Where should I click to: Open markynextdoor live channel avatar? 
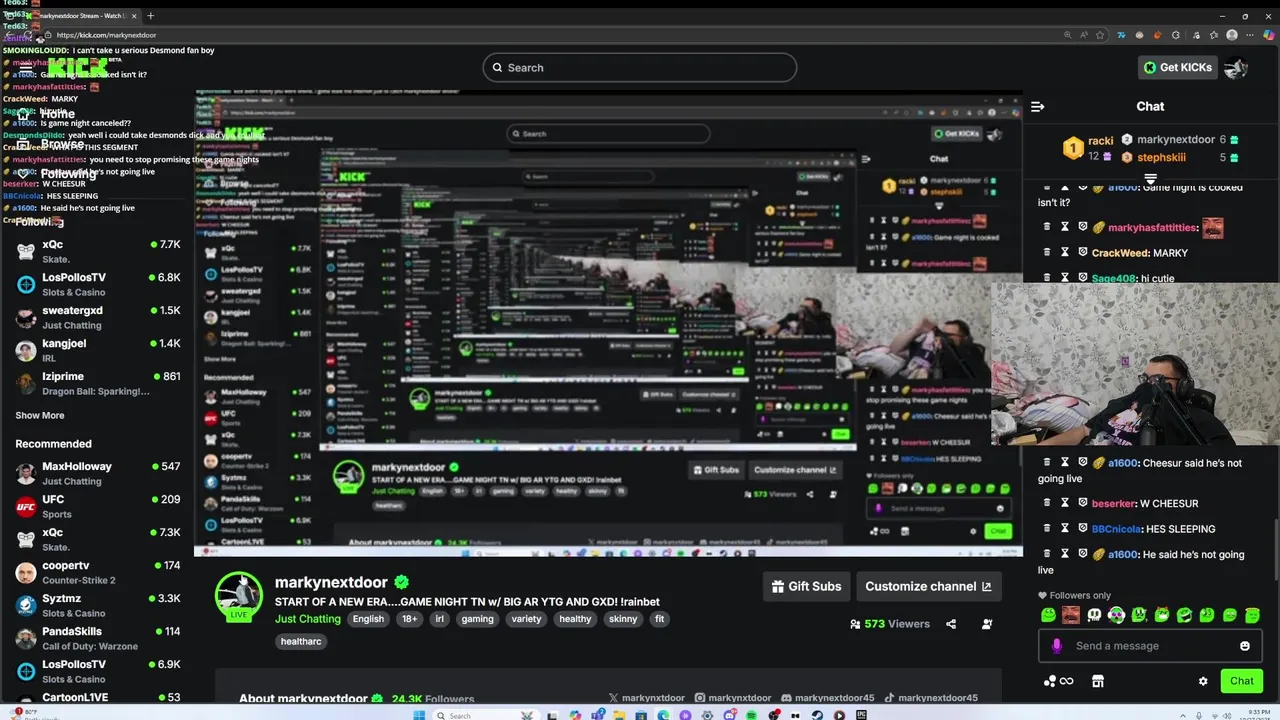[239, 597]
